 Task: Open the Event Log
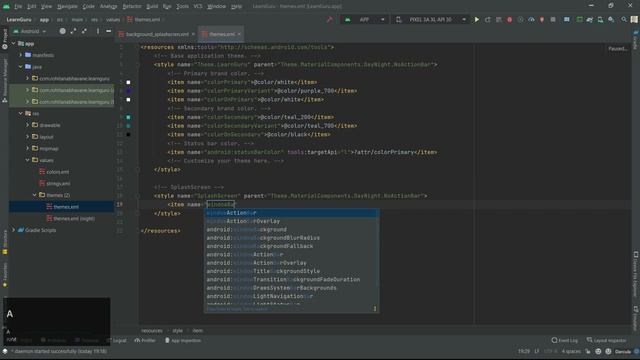[564, 340]
